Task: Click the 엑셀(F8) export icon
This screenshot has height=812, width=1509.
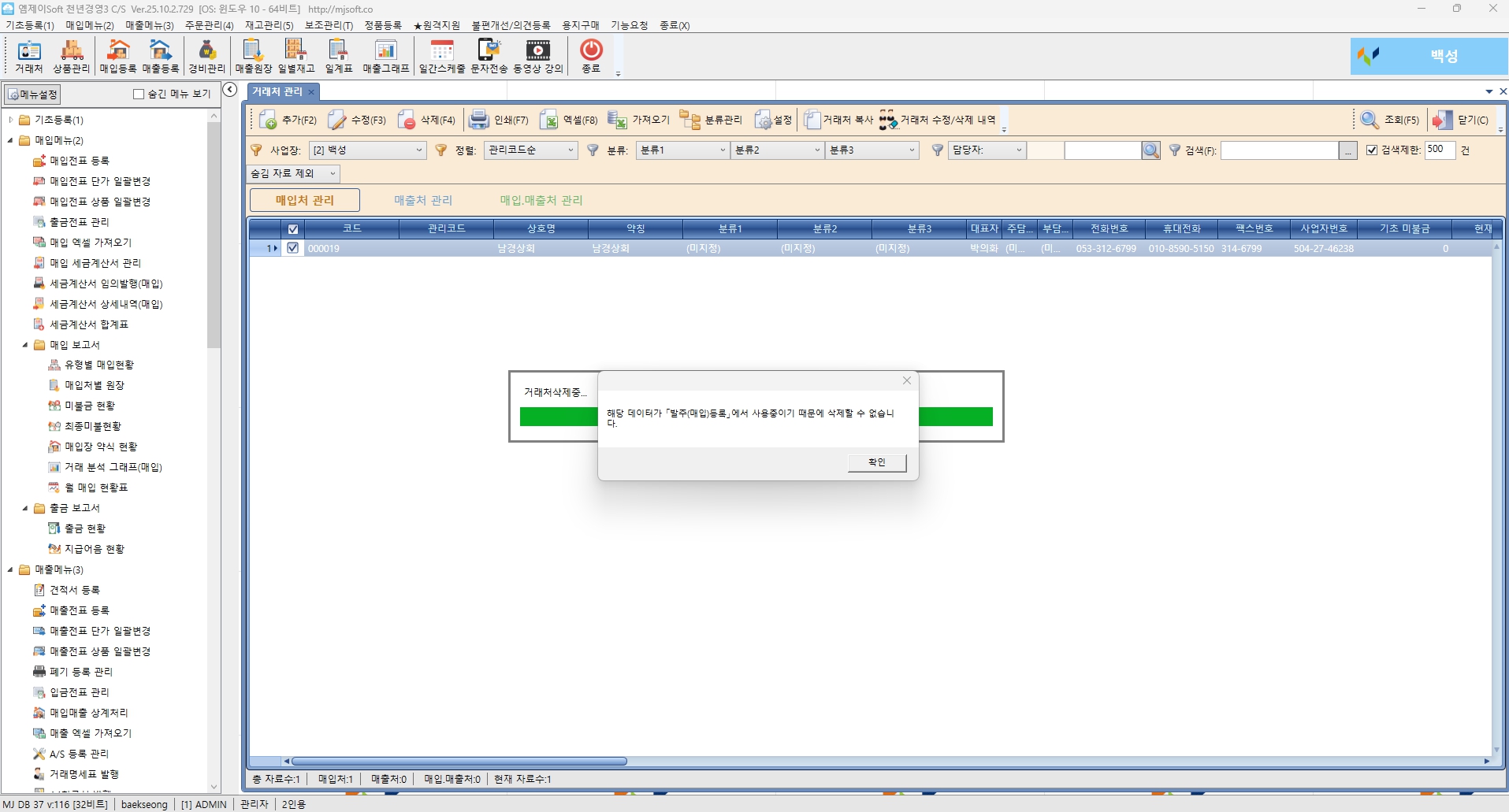Action: point(549,120)
